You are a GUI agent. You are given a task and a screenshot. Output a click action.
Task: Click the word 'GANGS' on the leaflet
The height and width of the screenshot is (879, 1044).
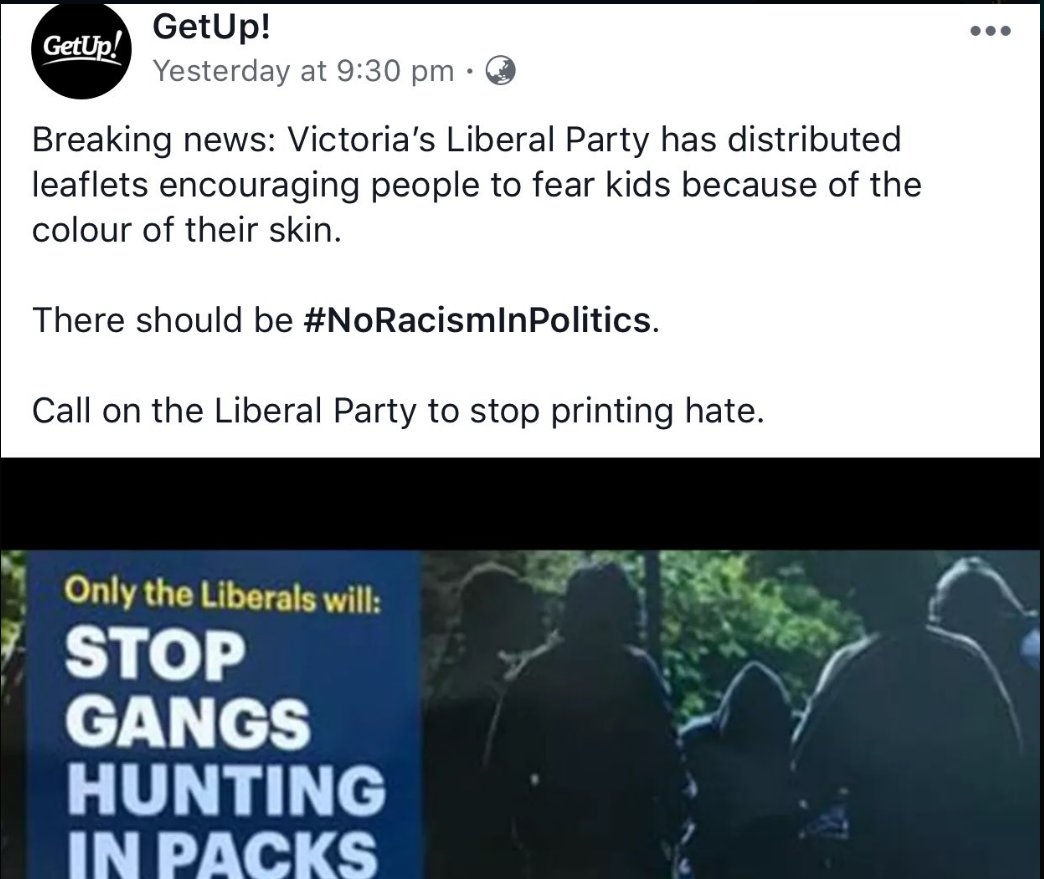pos(187,723)
